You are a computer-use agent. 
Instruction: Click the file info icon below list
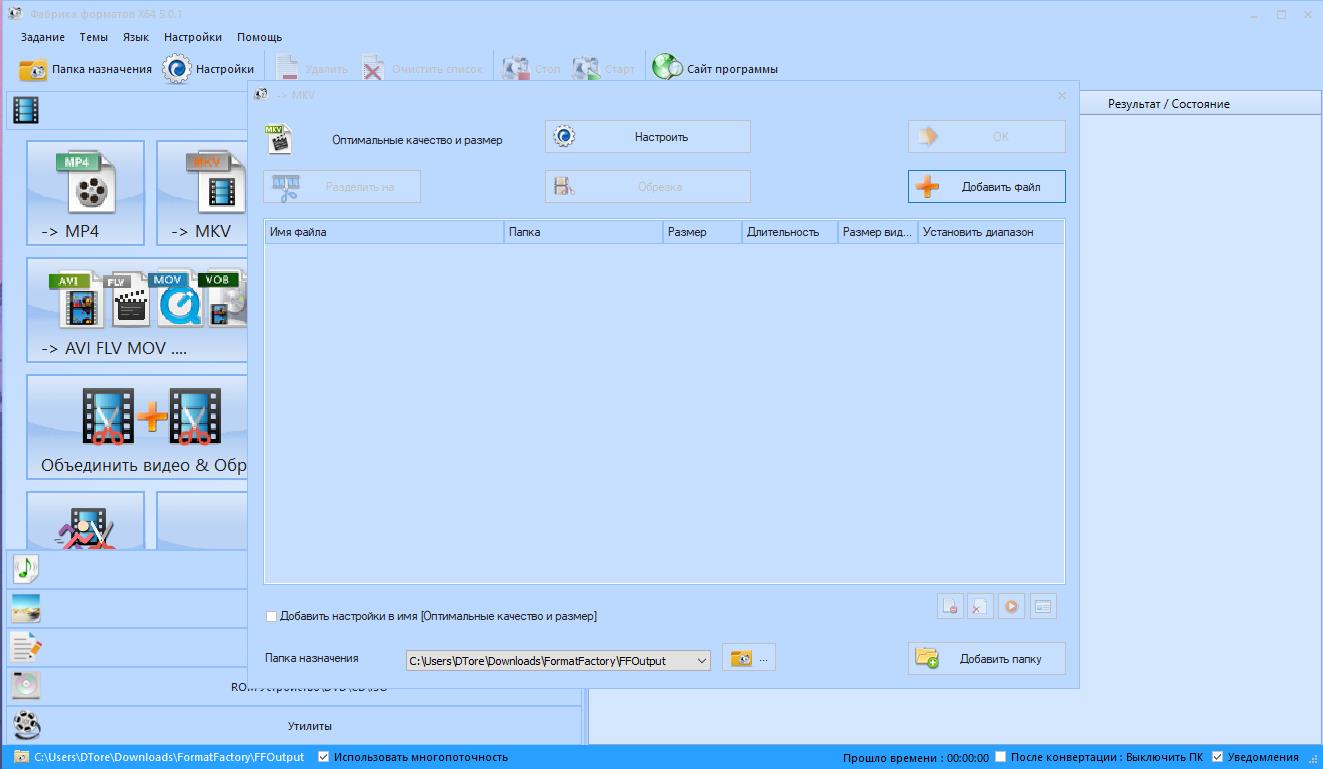(x=1043, y=606)
